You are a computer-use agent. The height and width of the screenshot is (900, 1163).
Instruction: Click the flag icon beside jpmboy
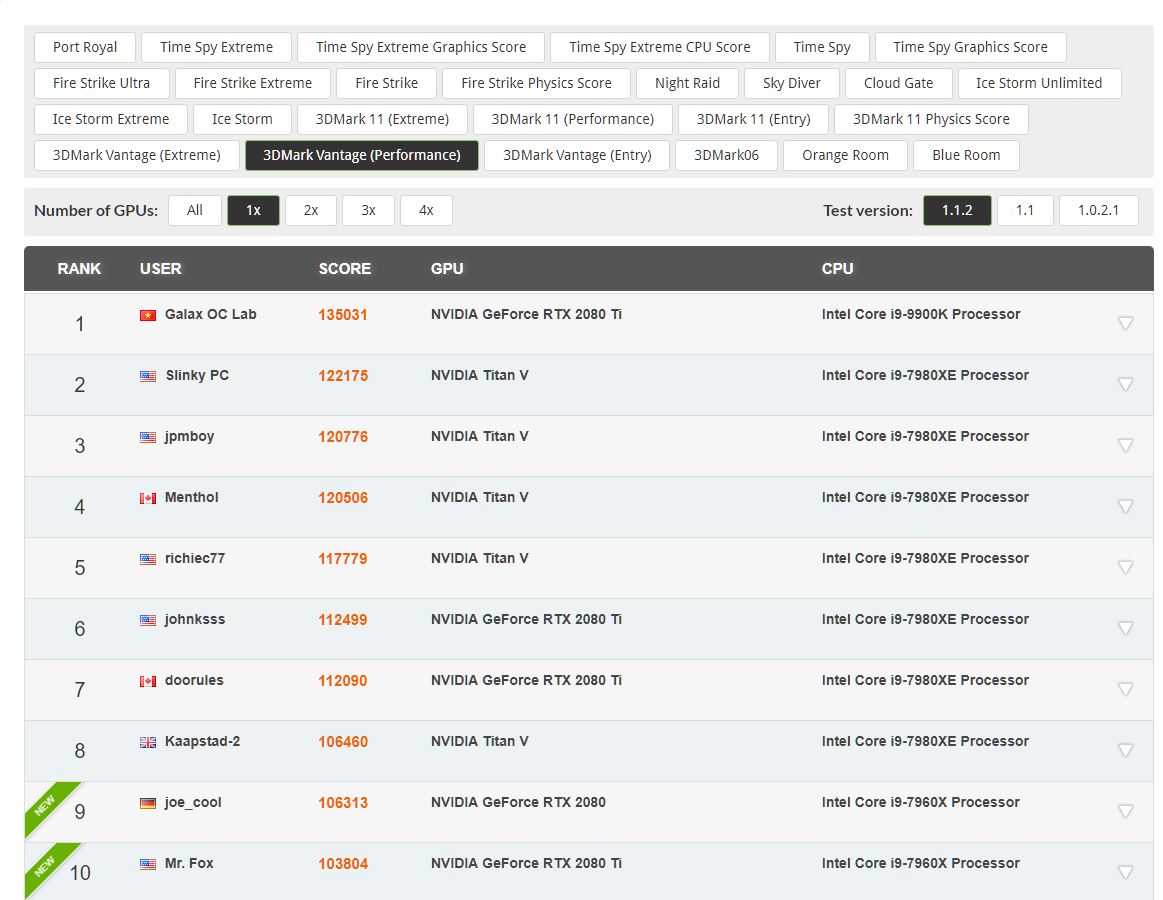click(x=148, y=437)
